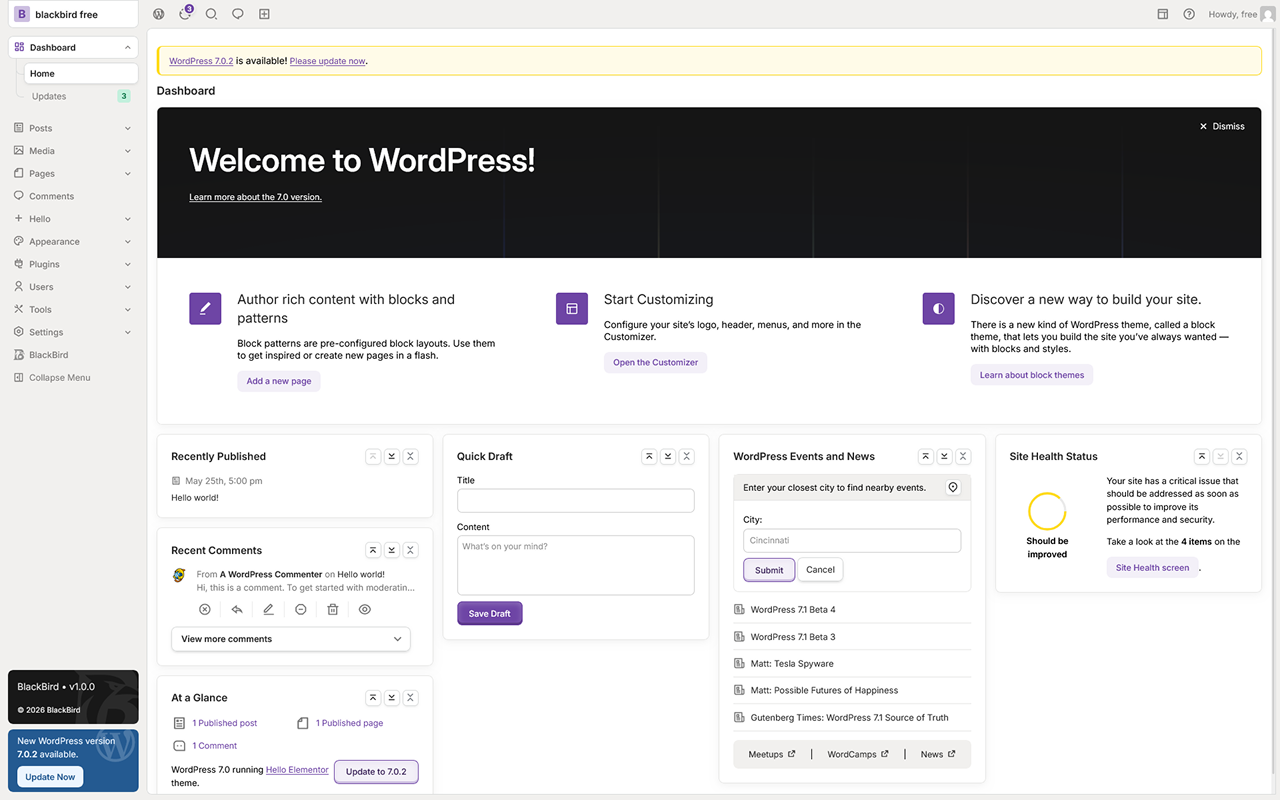The width and height of the screenshot is (1280, 800).
Task: Open the Tools sidebar menu item
Action: tap(73, 310)
